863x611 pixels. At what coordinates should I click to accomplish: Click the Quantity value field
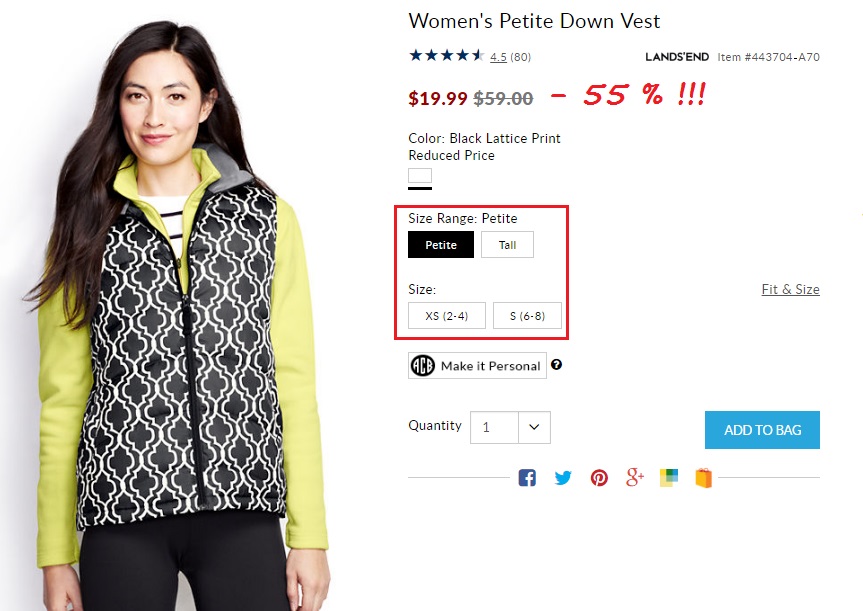point(495,427)
